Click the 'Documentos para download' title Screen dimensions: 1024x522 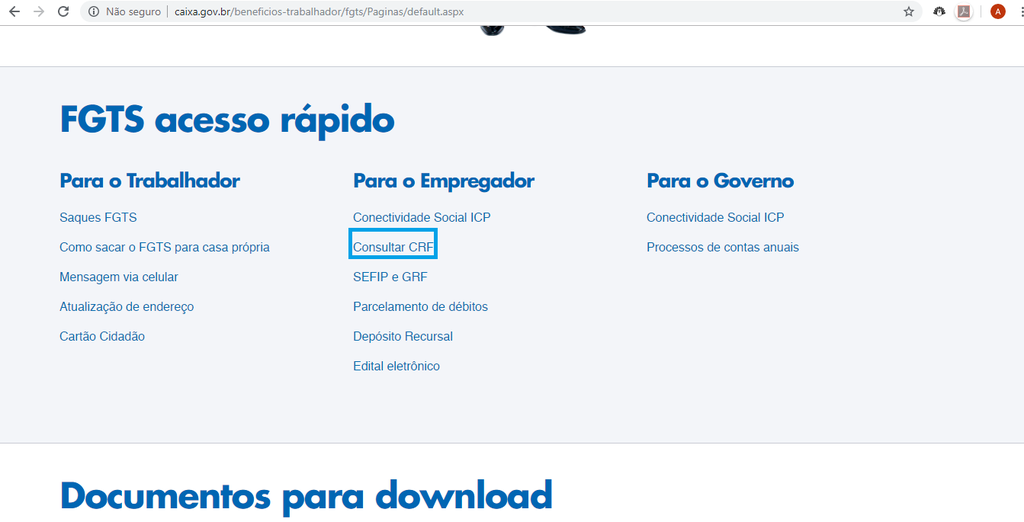[306, 497]
